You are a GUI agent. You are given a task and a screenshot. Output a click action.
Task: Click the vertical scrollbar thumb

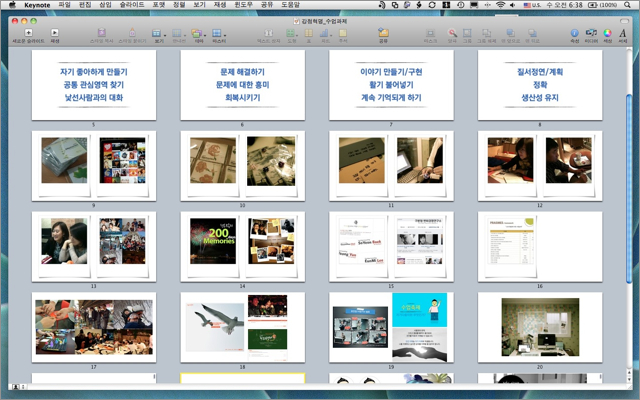point(629,189)
